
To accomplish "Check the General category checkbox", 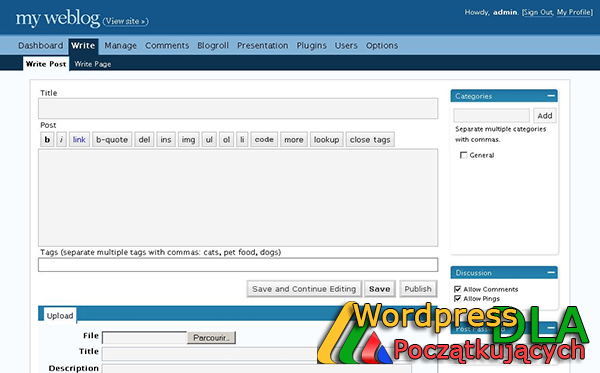I will [x=463, y=155].
